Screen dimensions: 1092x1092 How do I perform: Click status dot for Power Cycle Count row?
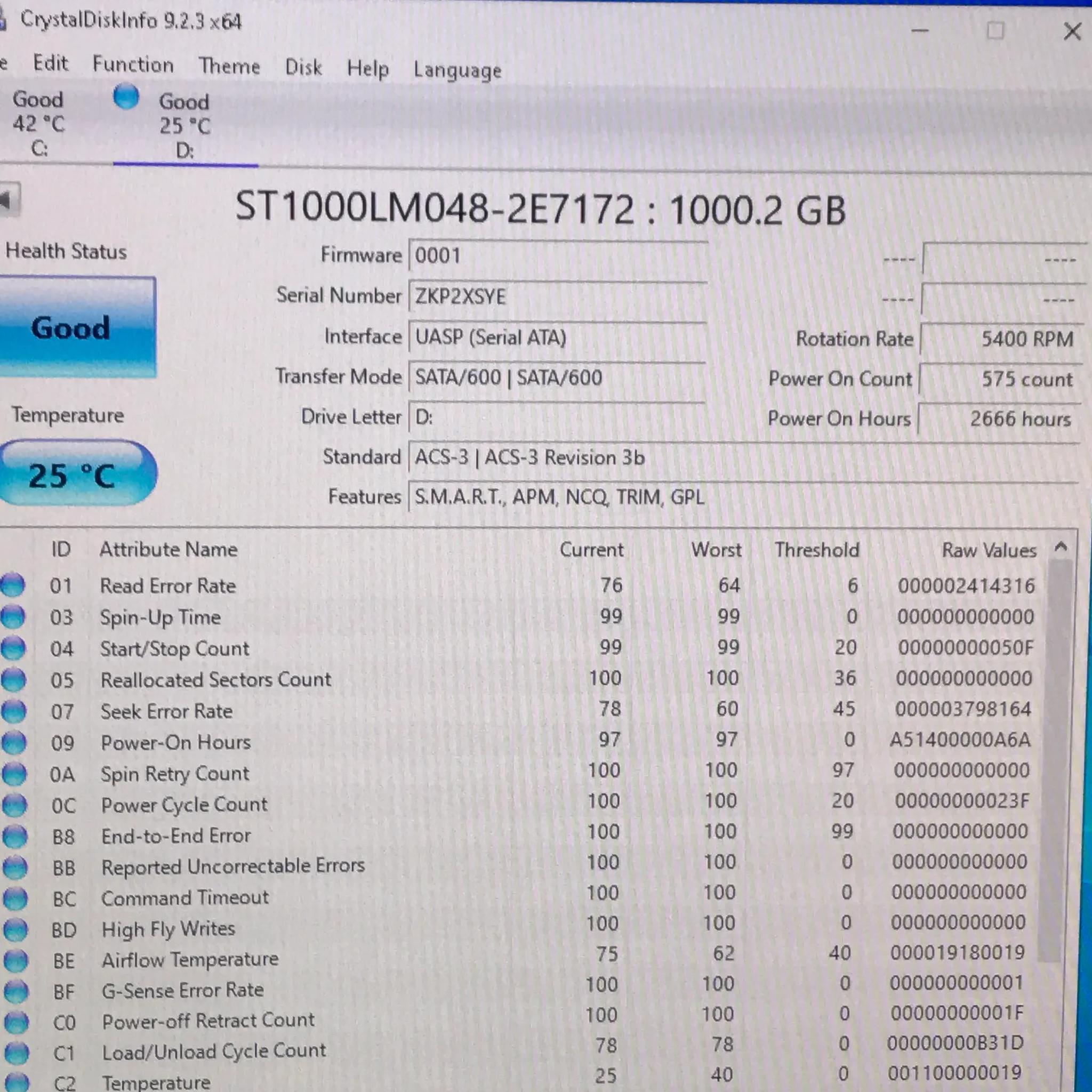[15, 805]
